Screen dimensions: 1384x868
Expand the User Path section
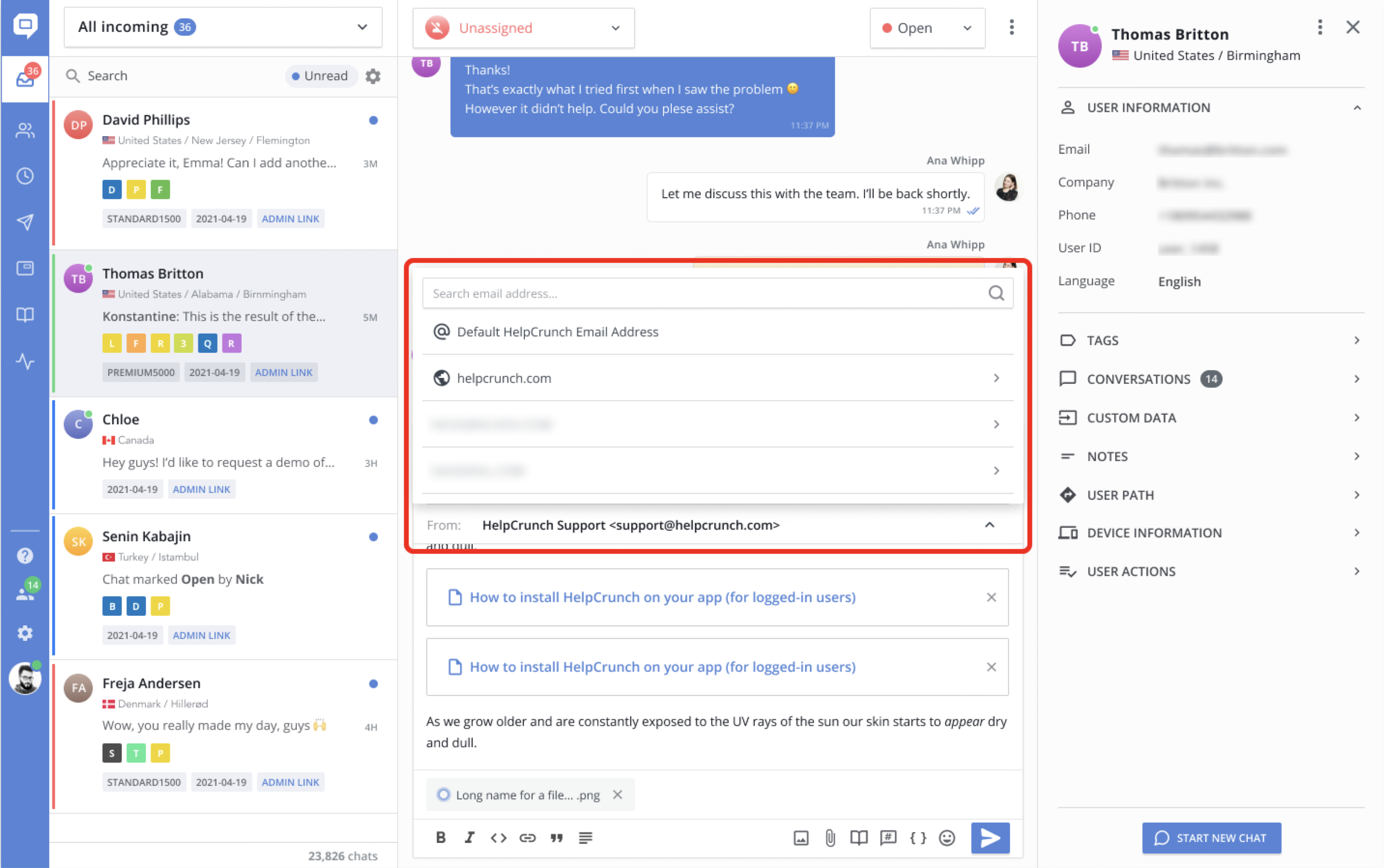(x=1211, y=495)
